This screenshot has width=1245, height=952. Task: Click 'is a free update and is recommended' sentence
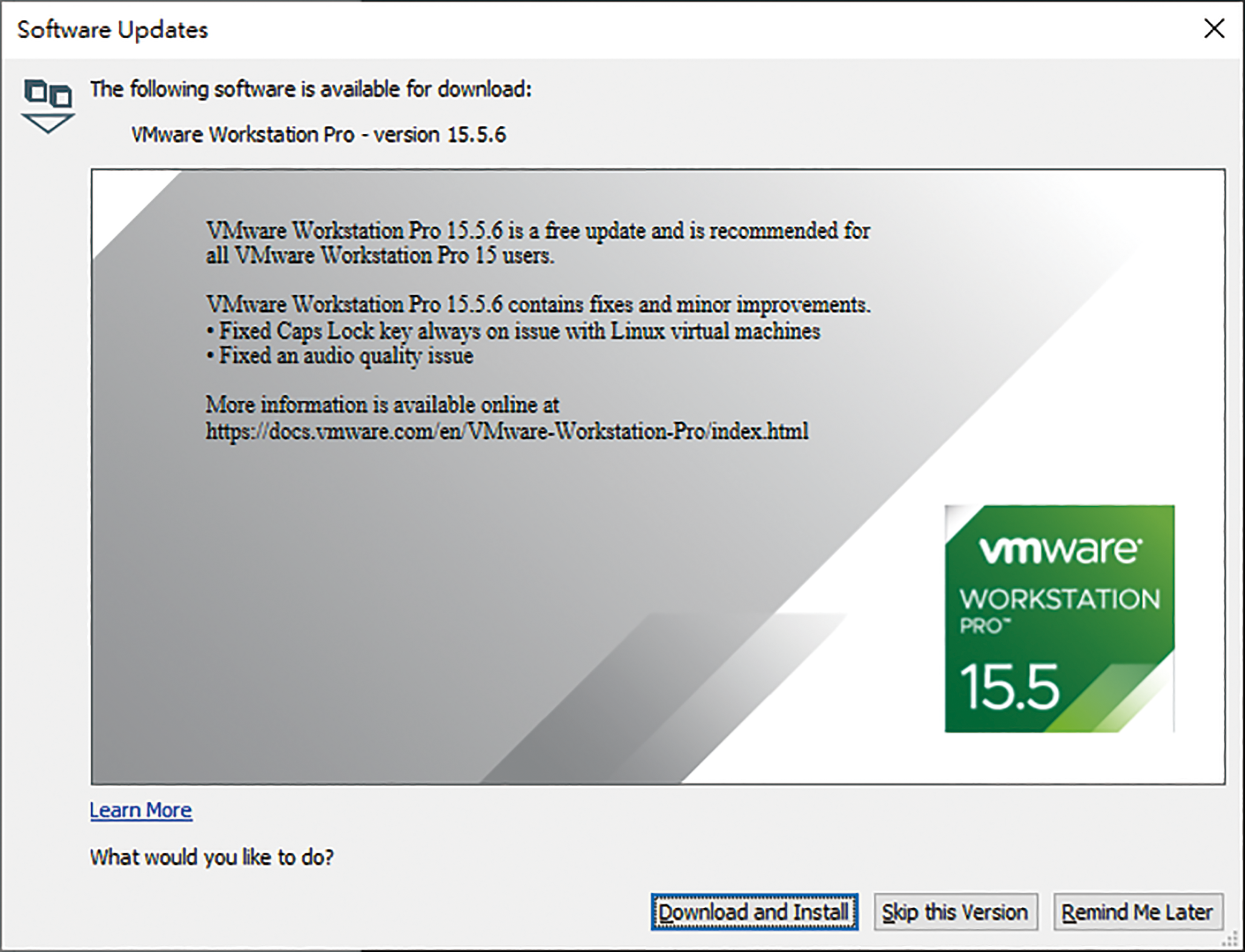click(538, 243)
